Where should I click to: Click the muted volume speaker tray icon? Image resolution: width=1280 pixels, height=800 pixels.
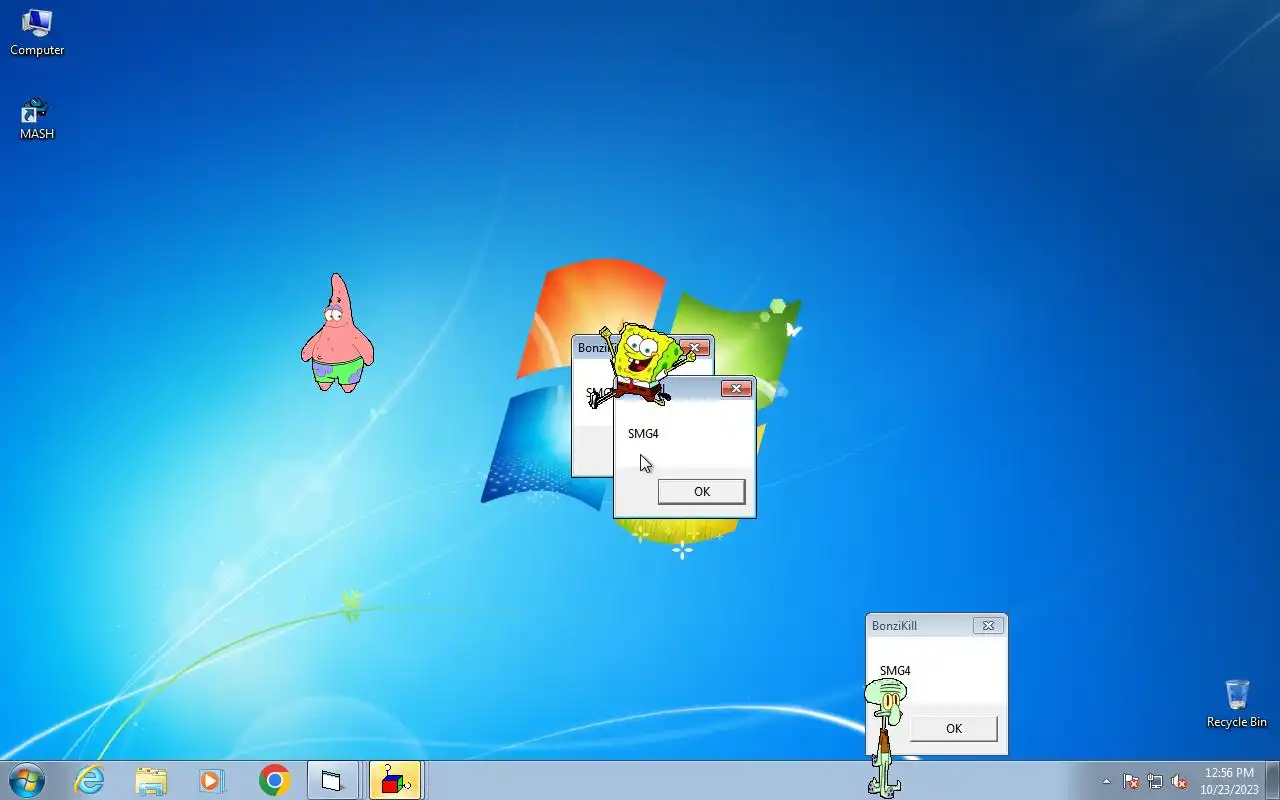[1179, 781]
